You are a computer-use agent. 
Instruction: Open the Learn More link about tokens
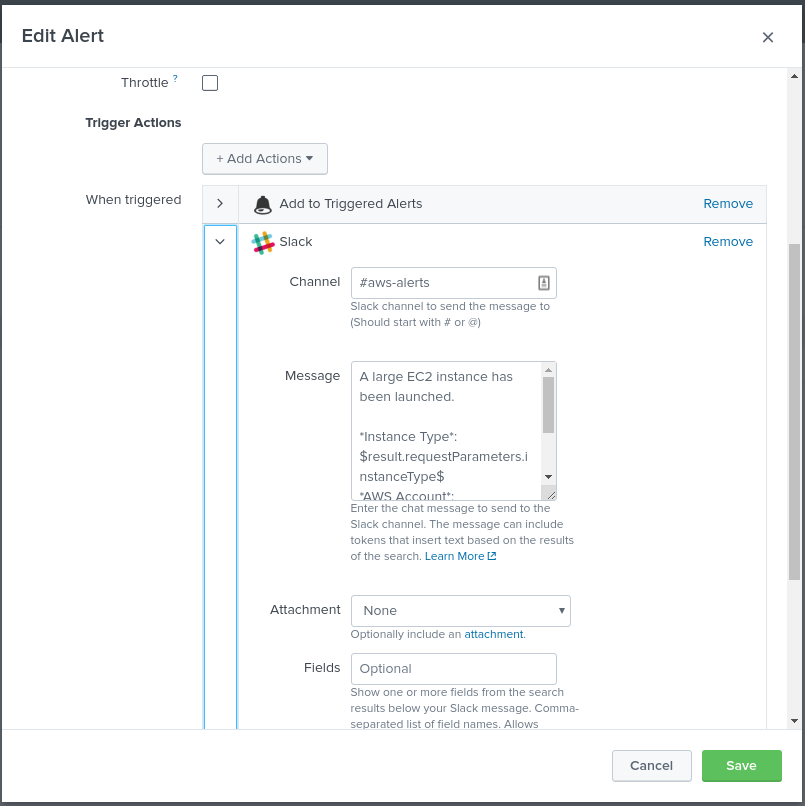455,556
